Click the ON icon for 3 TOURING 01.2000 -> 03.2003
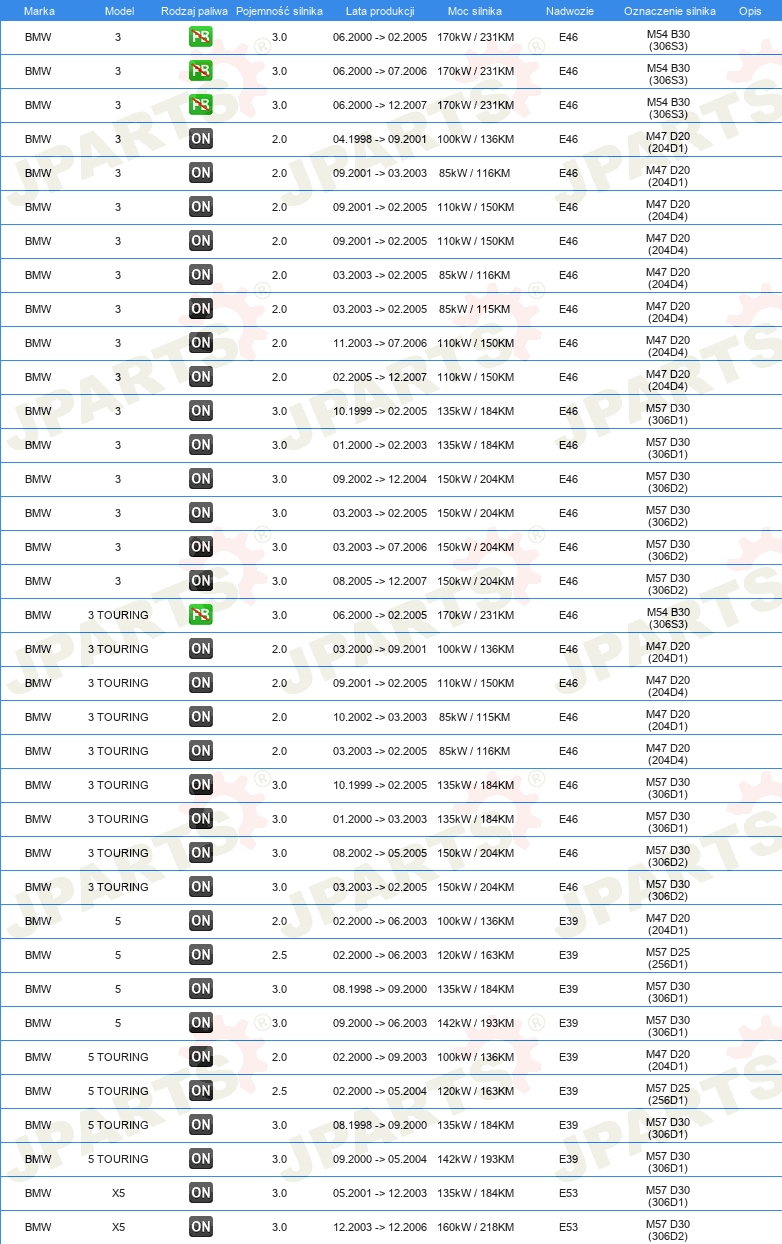This screenshot has height=1244, width=782. 201,819
